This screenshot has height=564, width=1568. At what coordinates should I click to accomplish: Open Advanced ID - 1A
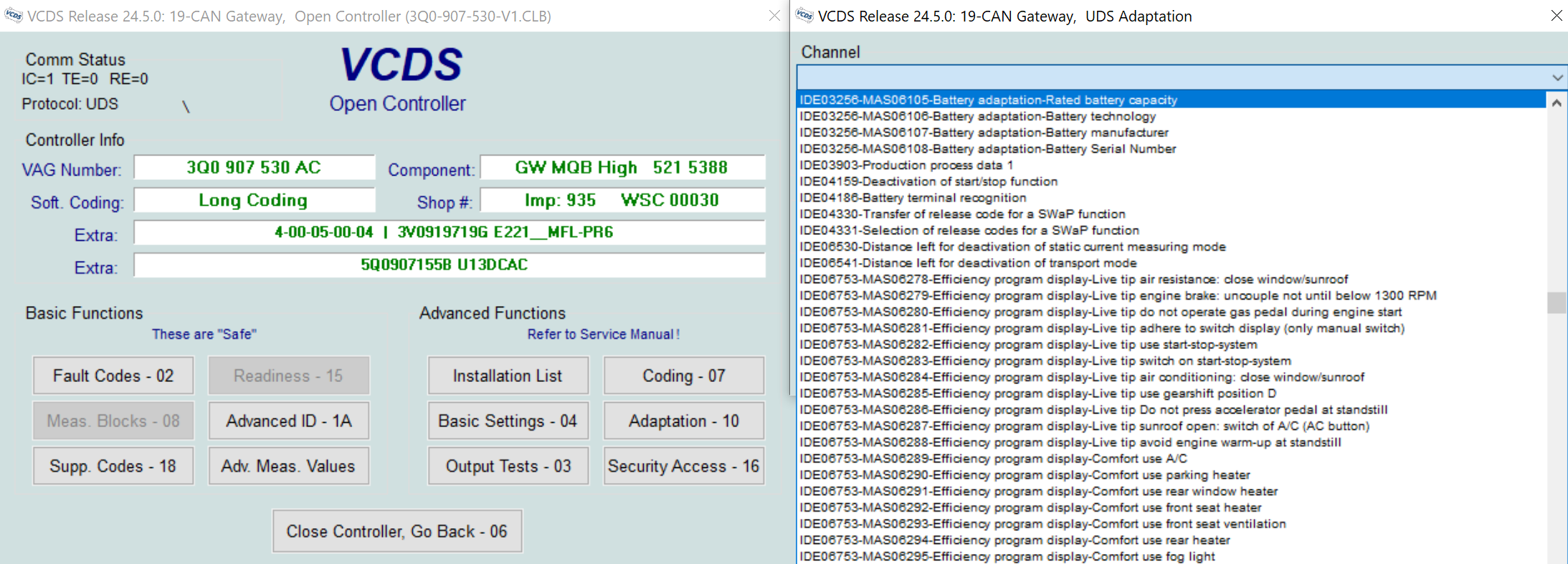click(x=289, y=421)
